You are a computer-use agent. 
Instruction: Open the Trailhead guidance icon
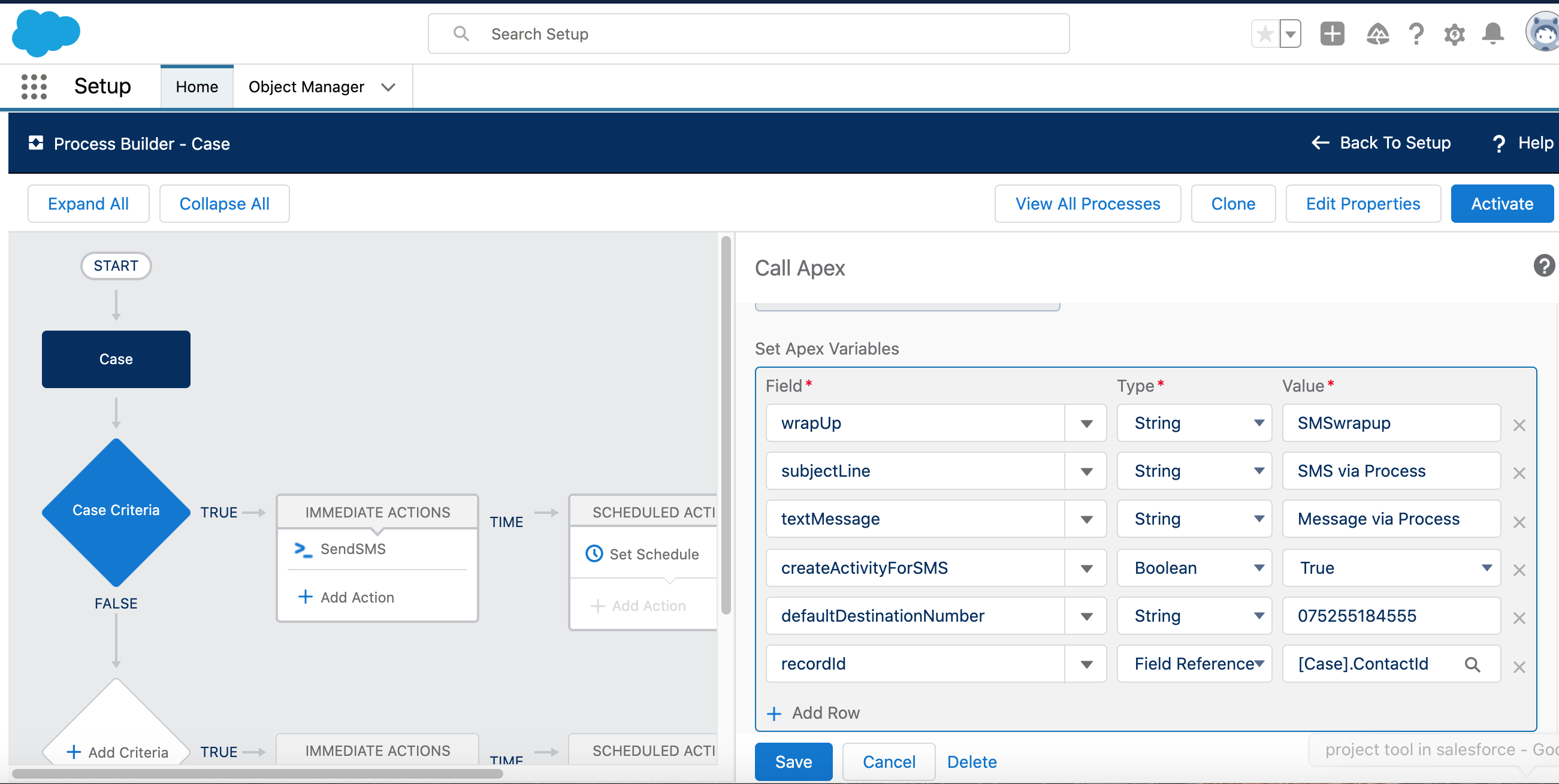(1377, 34)
